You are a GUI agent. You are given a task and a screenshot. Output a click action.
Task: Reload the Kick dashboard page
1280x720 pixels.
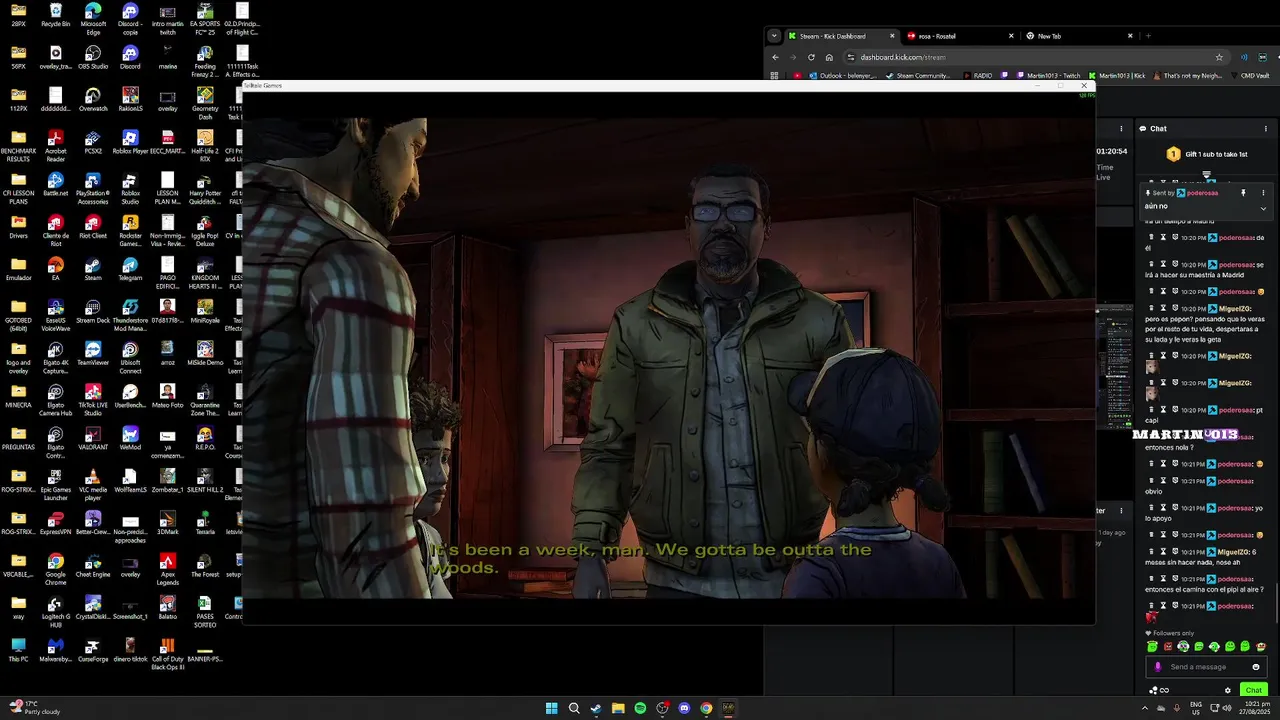coord(811,57)
